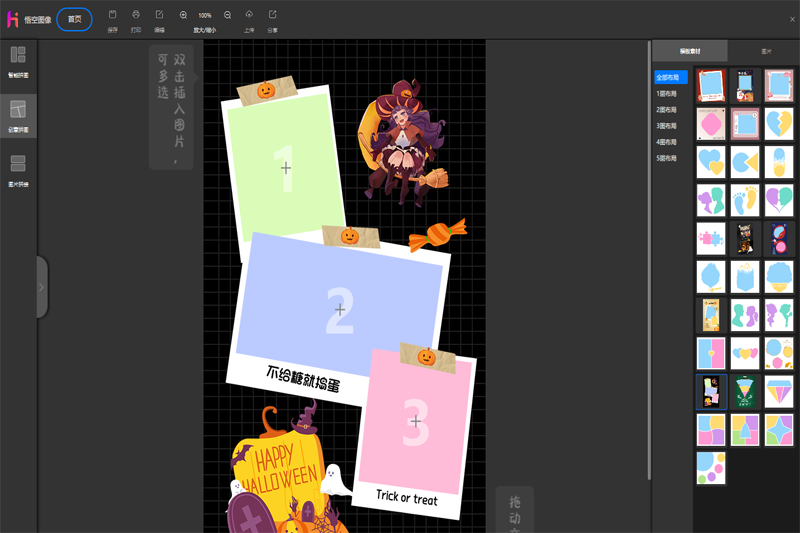This screenshot has height=533, width=800.
Task: Click the upload (上传) cloud icon
Action: pos(249,15)
